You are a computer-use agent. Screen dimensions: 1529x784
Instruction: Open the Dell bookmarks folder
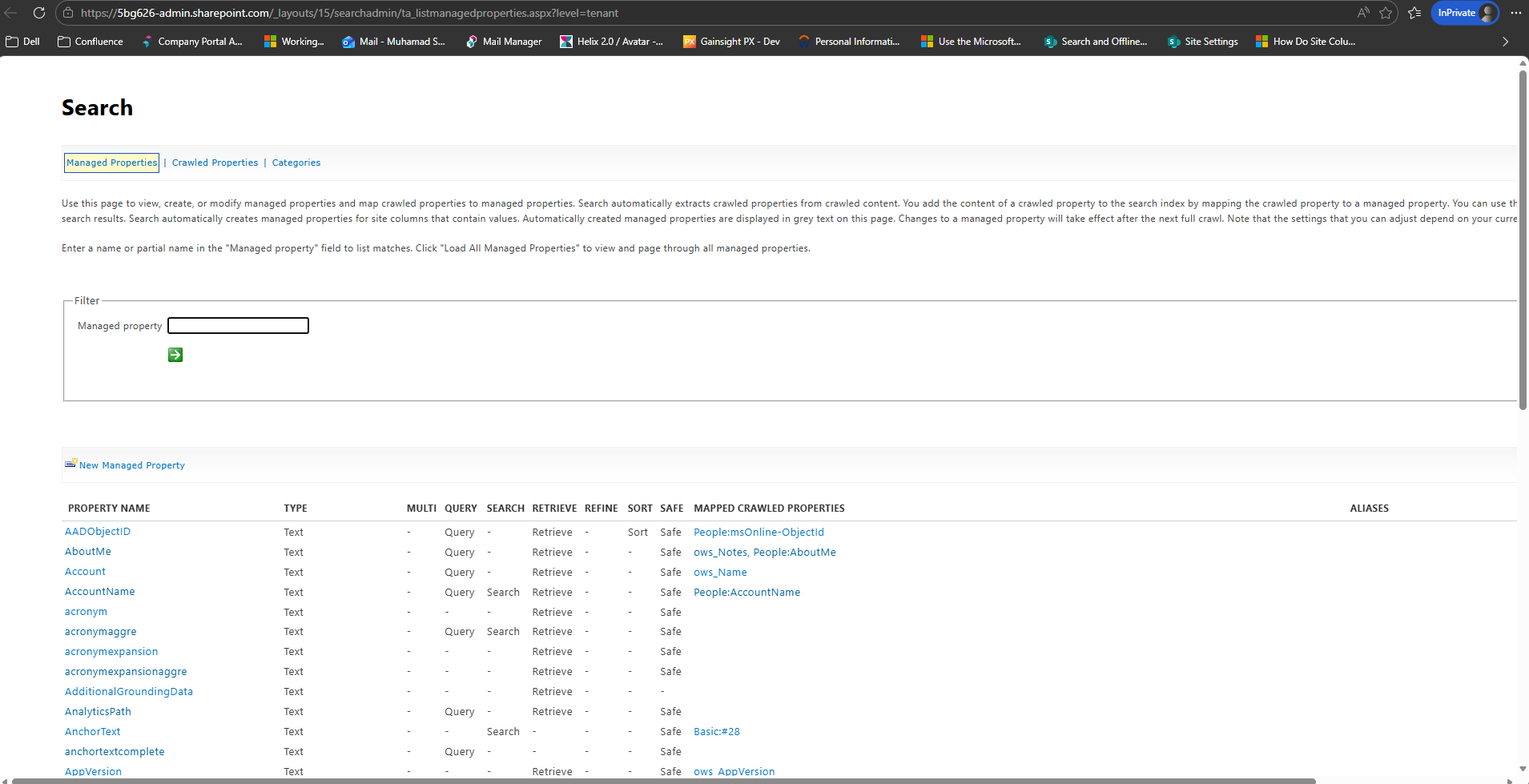click(23, 42)
